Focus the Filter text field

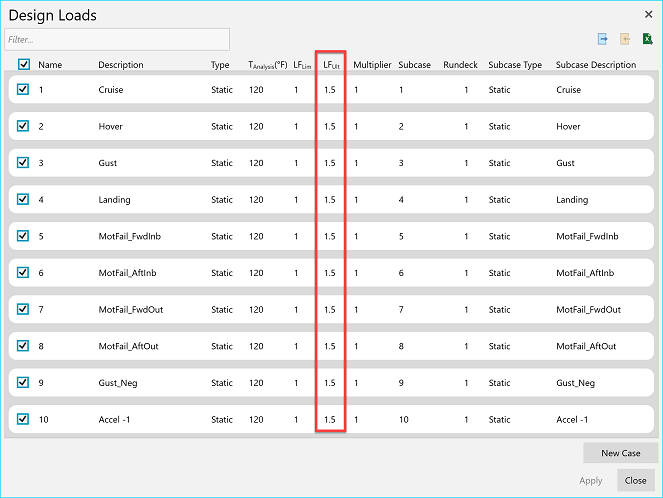click(117, 40)
